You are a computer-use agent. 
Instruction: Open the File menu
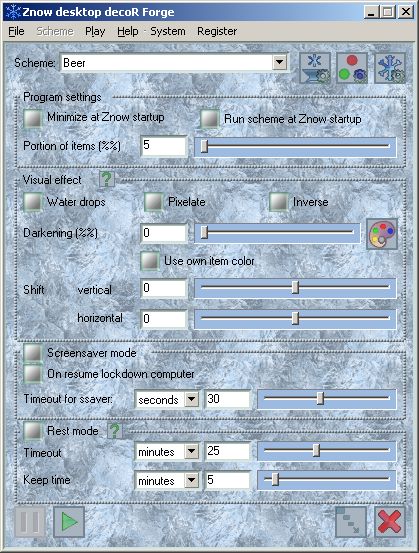(x=16, y=31)
